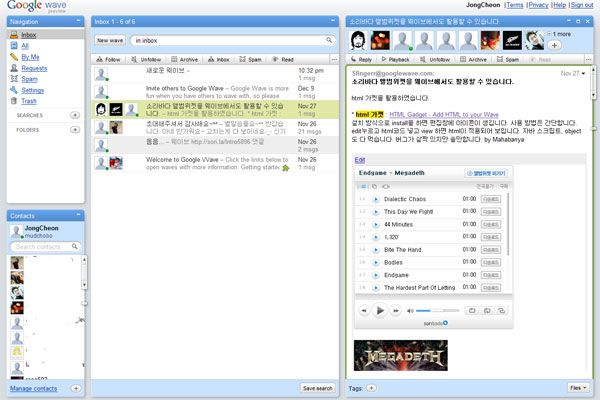
Task: Click the Edit link above the player
Action: click(x=360, y=160)
